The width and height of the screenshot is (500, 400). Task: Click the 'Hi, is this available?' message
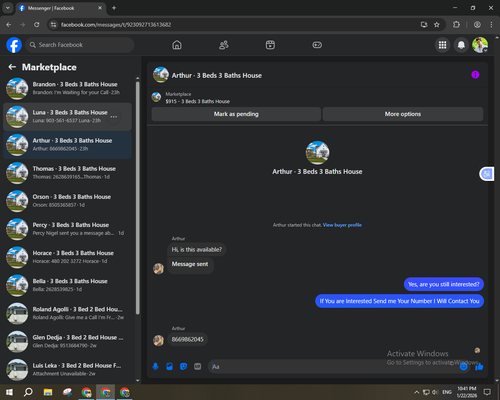tap(196, 250)
